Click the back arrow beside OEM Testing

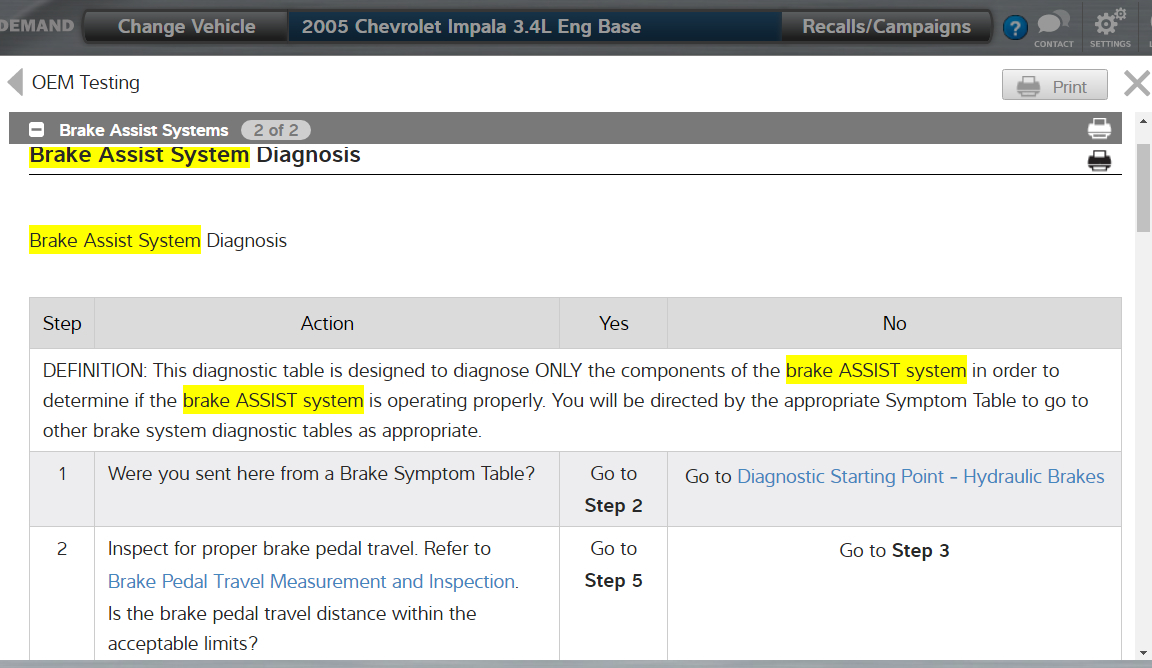click(15, 83)
